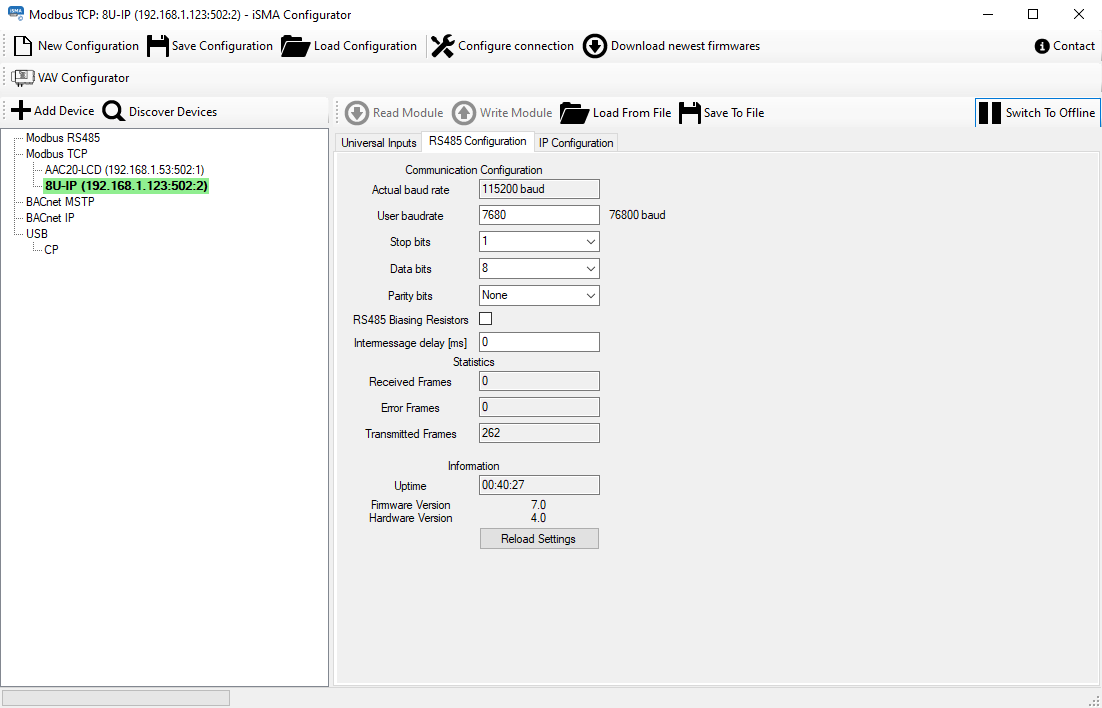This screenshot has height=708, width=1102.
Task: Click the progress bar at bottom left
Action: point(115,696)
